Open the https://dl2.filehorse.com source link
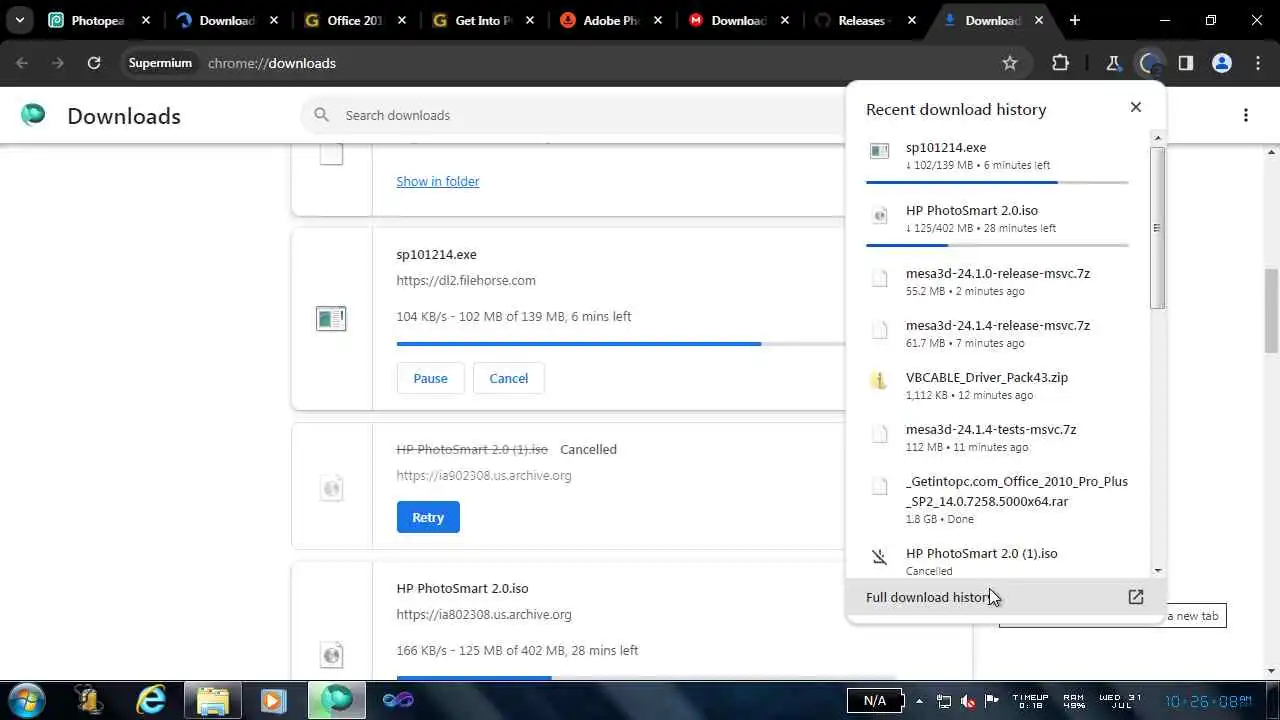 (466, 280)
